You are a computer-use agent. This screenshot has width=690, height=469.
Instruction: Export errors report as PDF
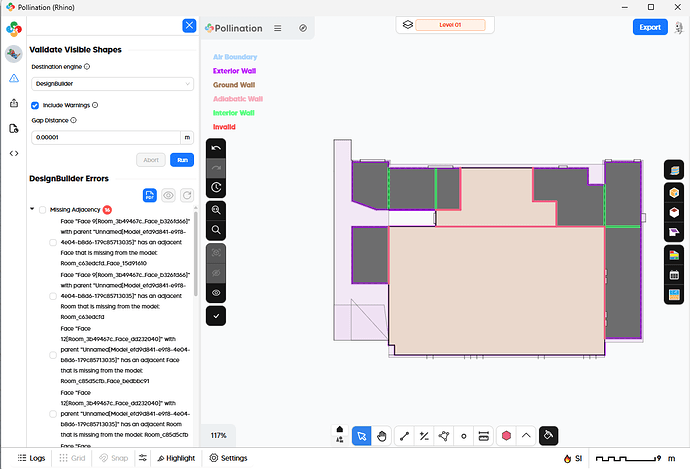pyautogui.click(x=150, y=195)
